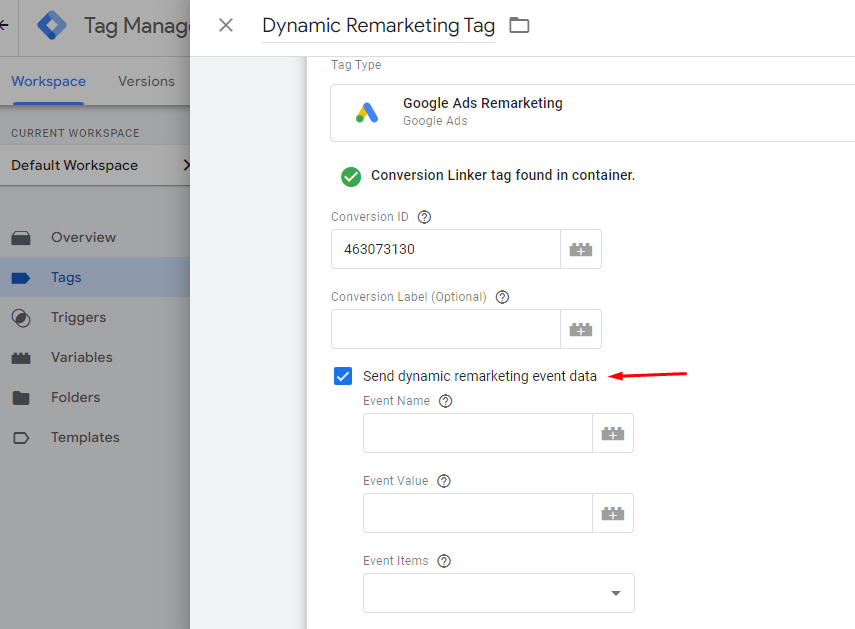Edit the Dynamic Remarketing Tag title
The image size is (855, 629).
378,26
